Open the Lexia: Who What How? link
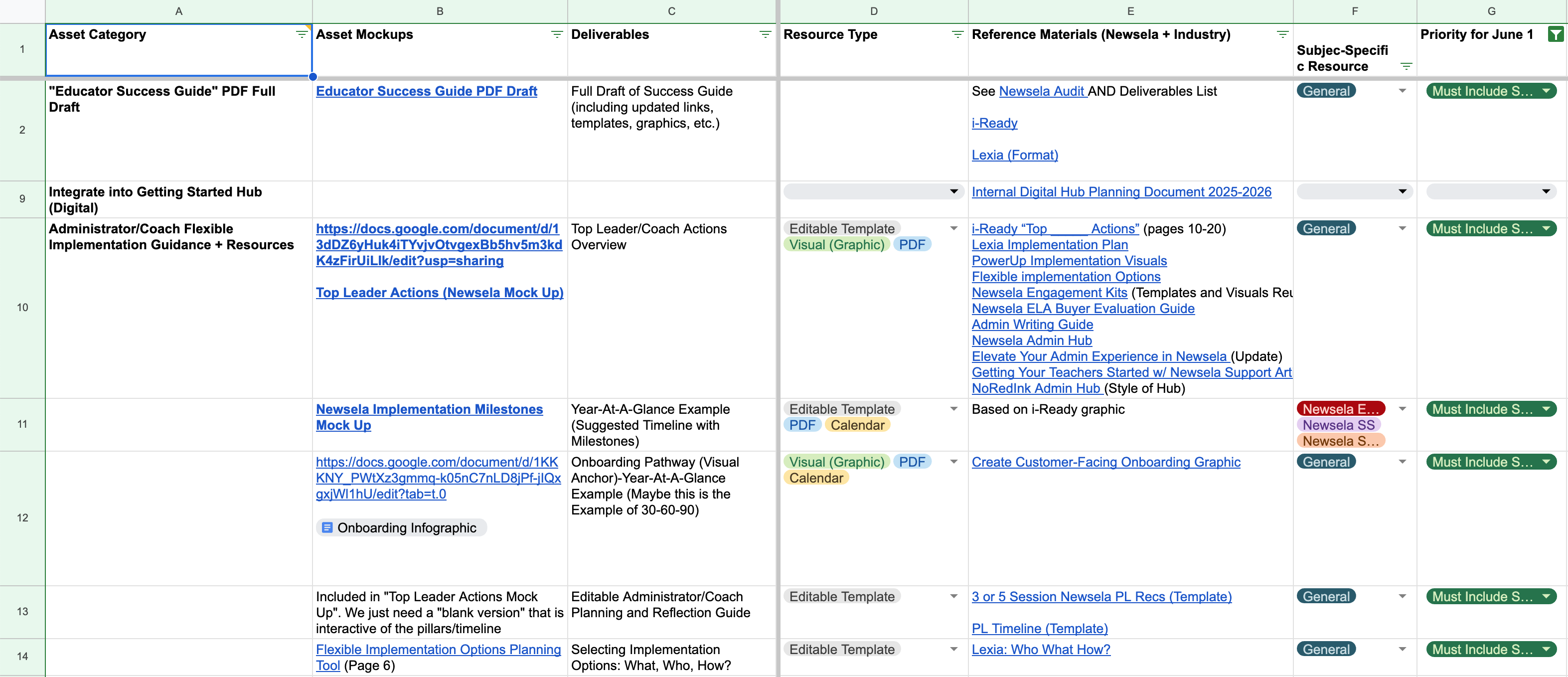 1041,649
